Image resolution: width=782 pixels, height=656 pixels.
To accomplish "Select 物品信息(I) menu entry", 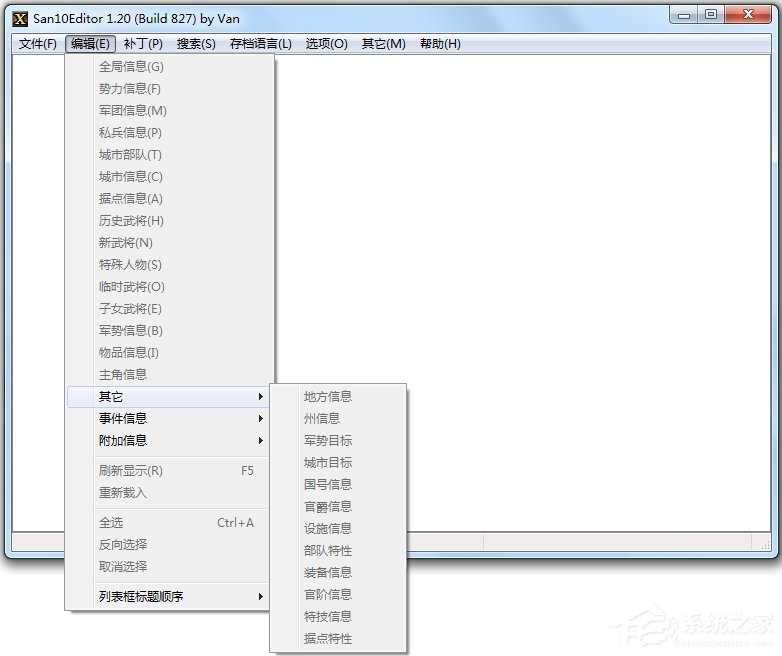I will click(x=170, y=352).
